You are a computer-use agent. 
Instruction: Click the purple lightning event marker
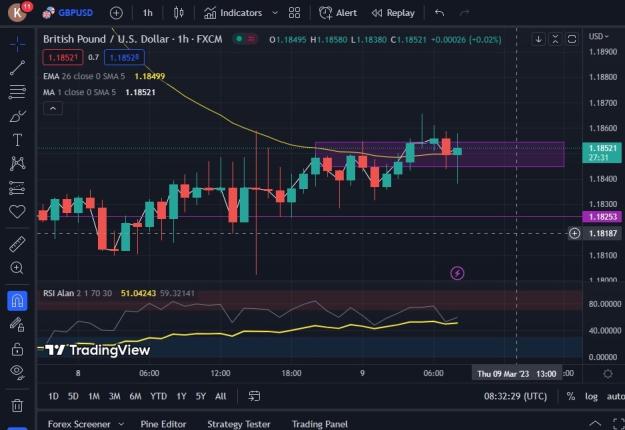pos(457,273)
